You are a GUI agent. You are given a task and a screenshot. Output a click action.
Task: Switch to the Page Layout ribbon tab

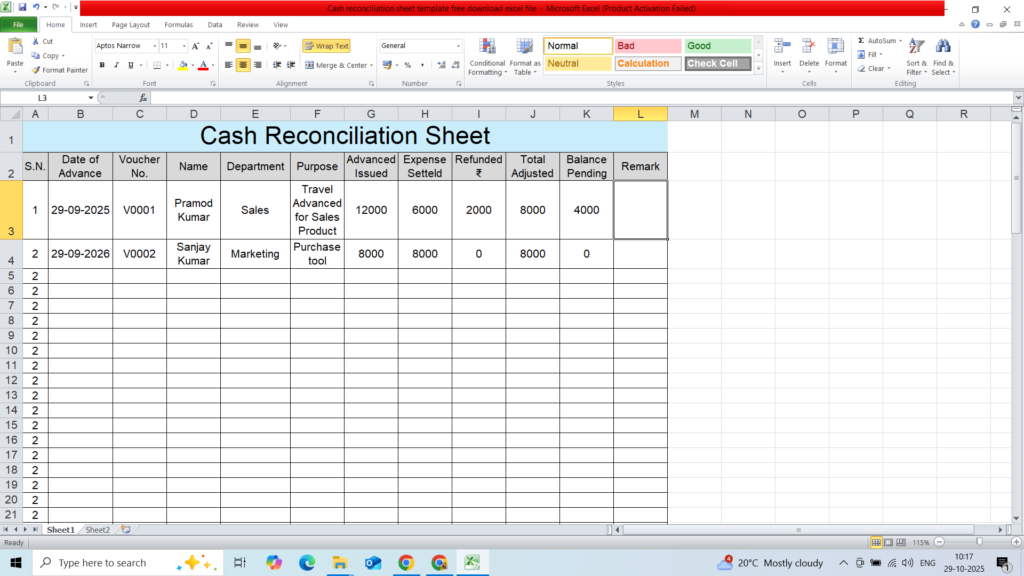pos(131,24)
